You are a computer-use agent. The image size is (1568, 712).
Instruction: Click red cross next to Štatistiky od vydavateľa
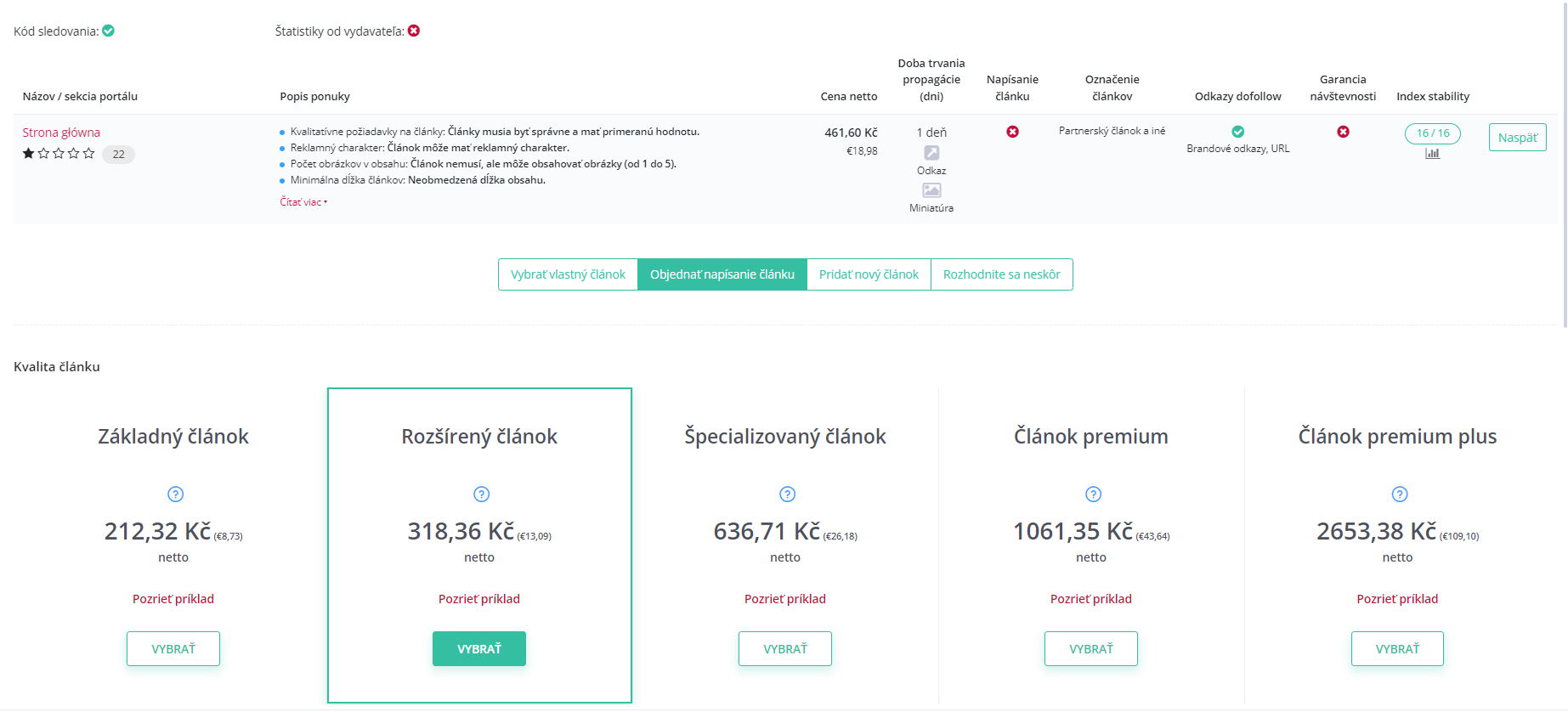tap(414, 31)
